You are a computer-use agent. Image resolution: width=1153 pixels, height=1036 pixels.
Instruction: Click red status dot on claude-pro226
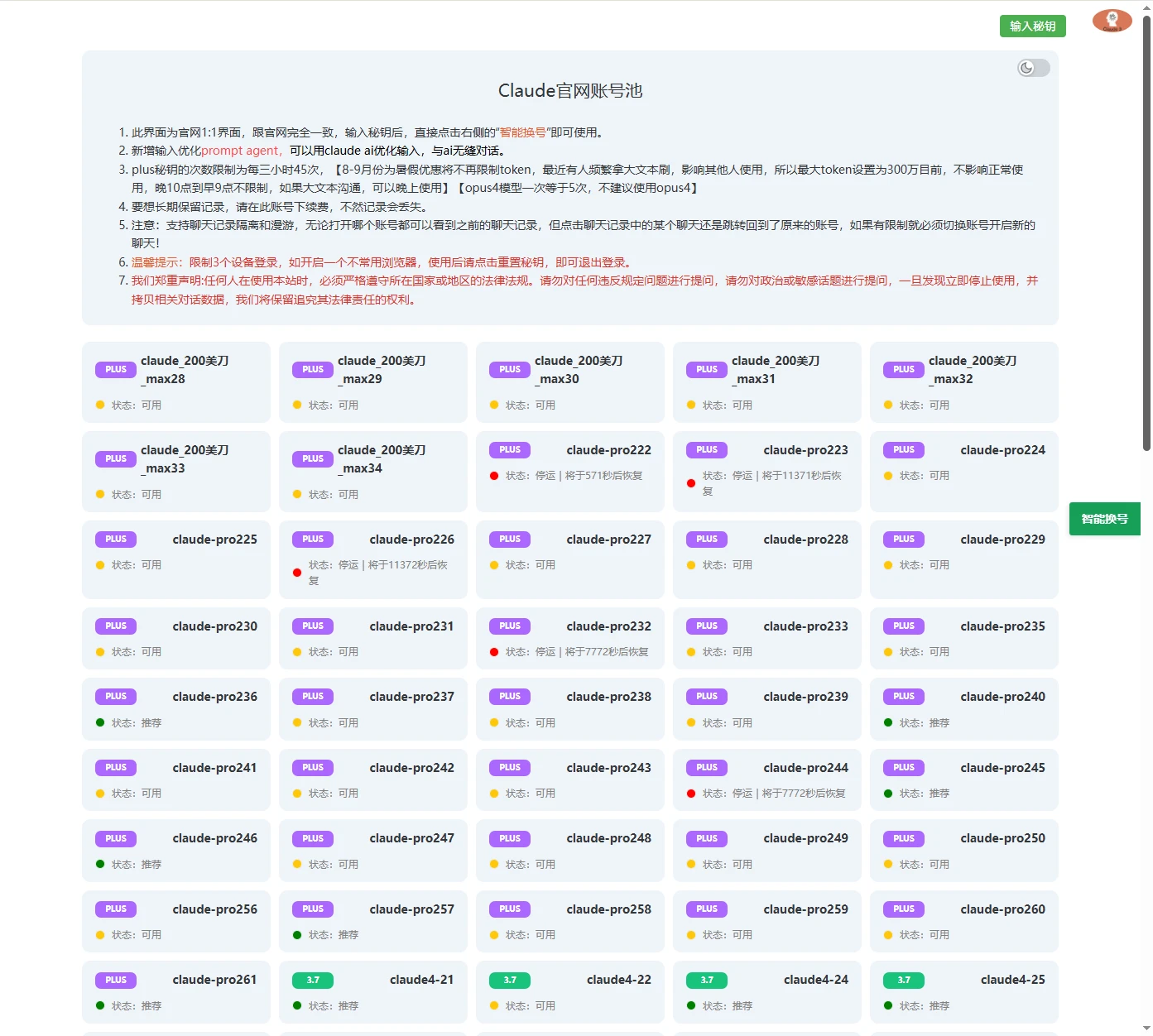coord(297,573)
